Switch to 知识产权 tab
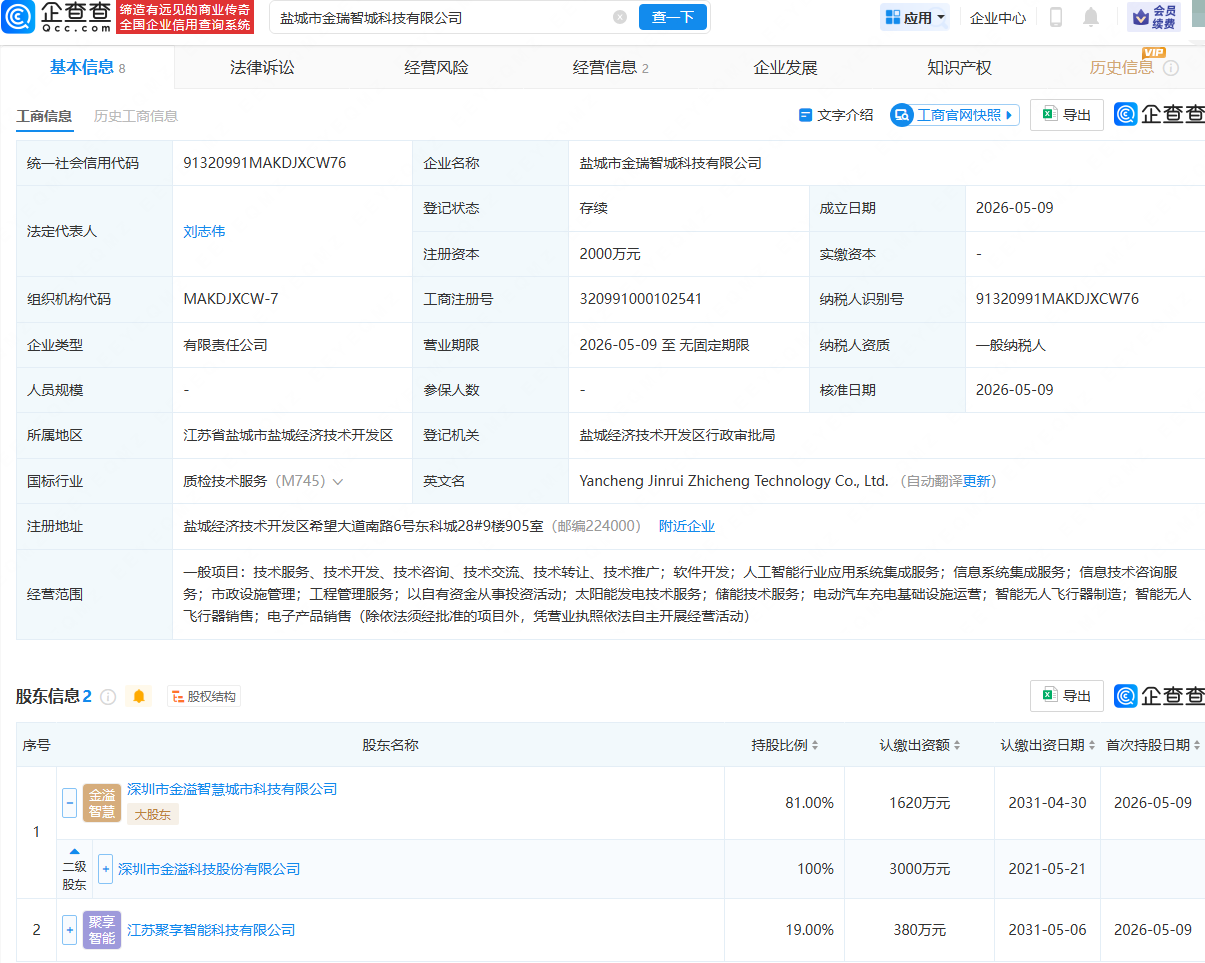Image resolution: width=1205 pixels, height=963 pixels. pos(959,68)
